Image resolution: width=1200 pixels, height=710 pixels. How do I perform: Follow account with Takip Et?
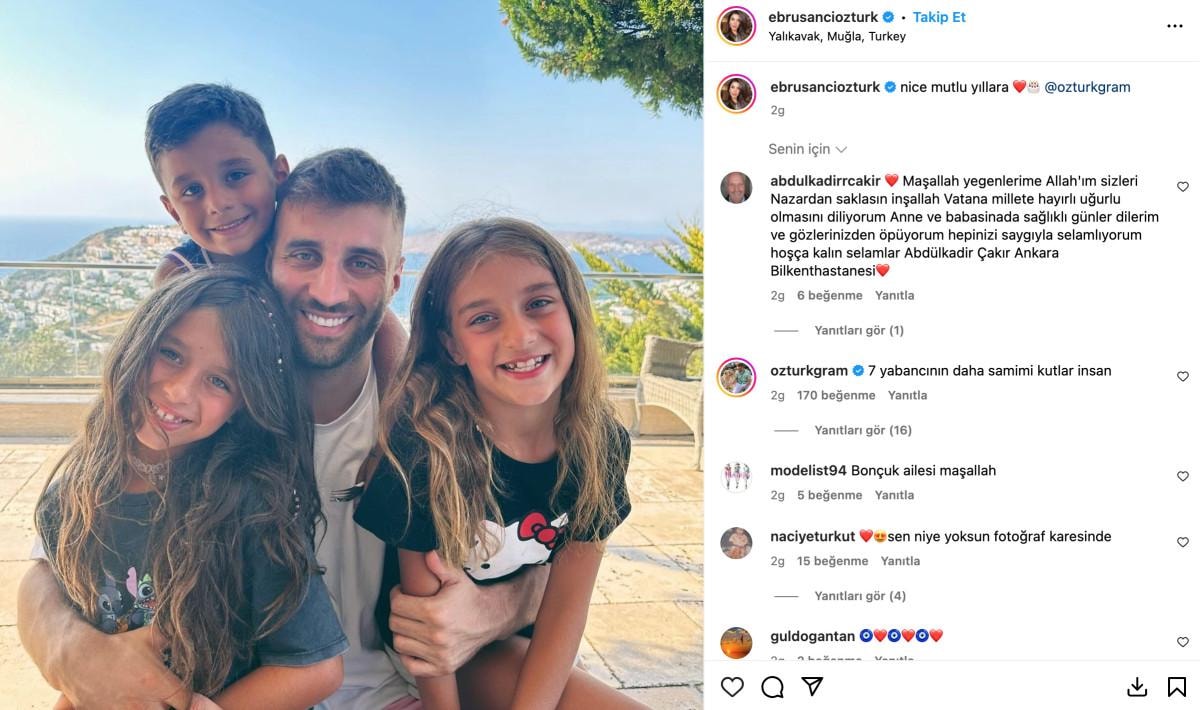coord(939,17)
